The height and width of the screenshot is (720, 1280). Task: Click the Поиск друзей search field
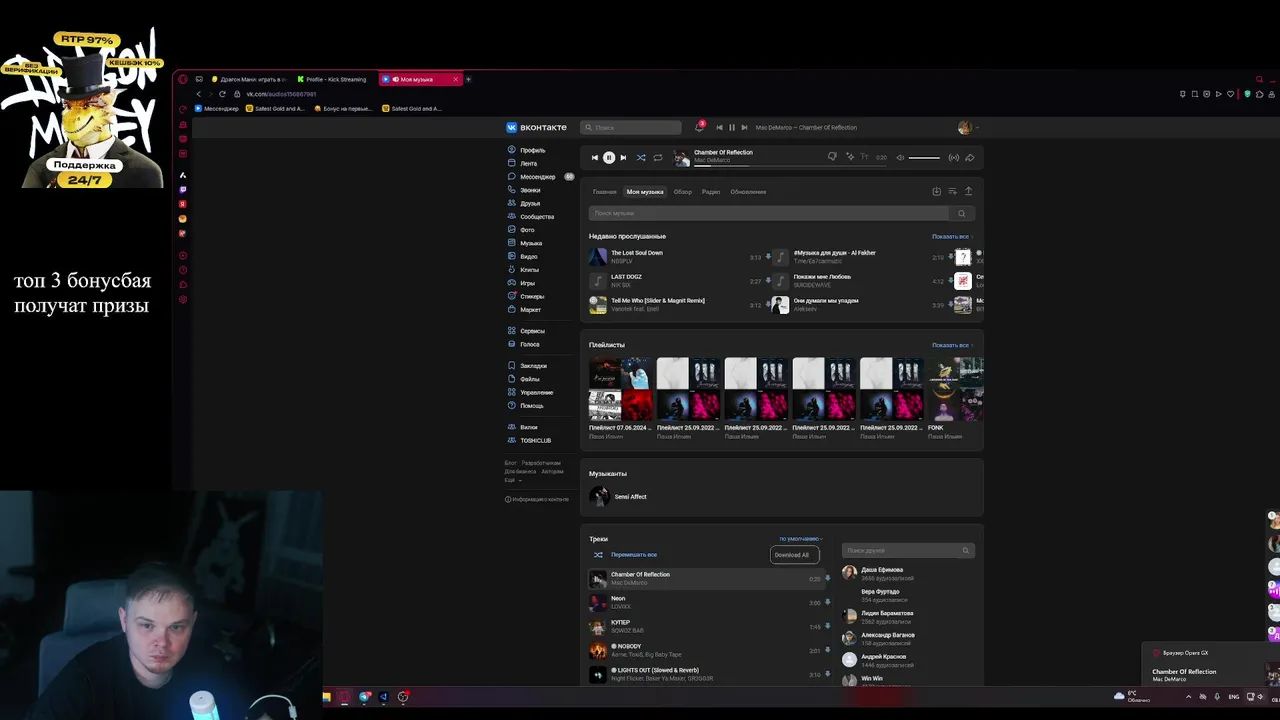(908, 550)
